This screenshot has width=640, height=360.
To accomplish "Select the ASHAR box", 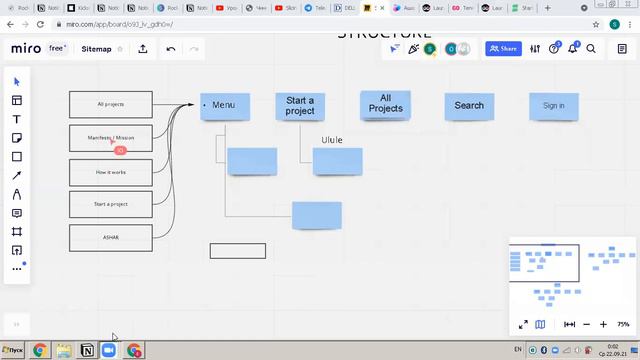I will click(111, 238).
